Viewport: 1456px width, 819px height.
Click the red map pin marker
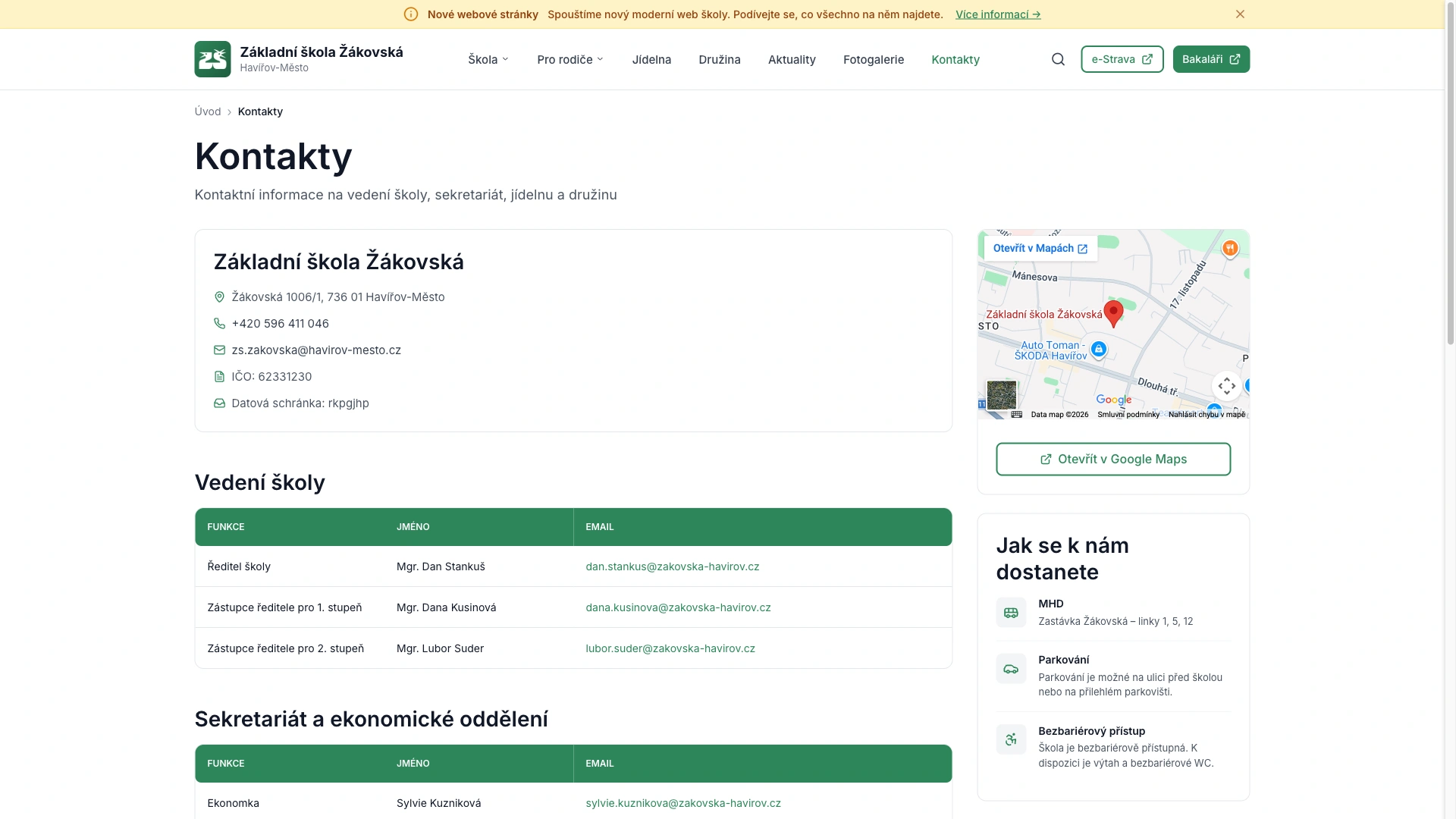[x=1113, y=312]
